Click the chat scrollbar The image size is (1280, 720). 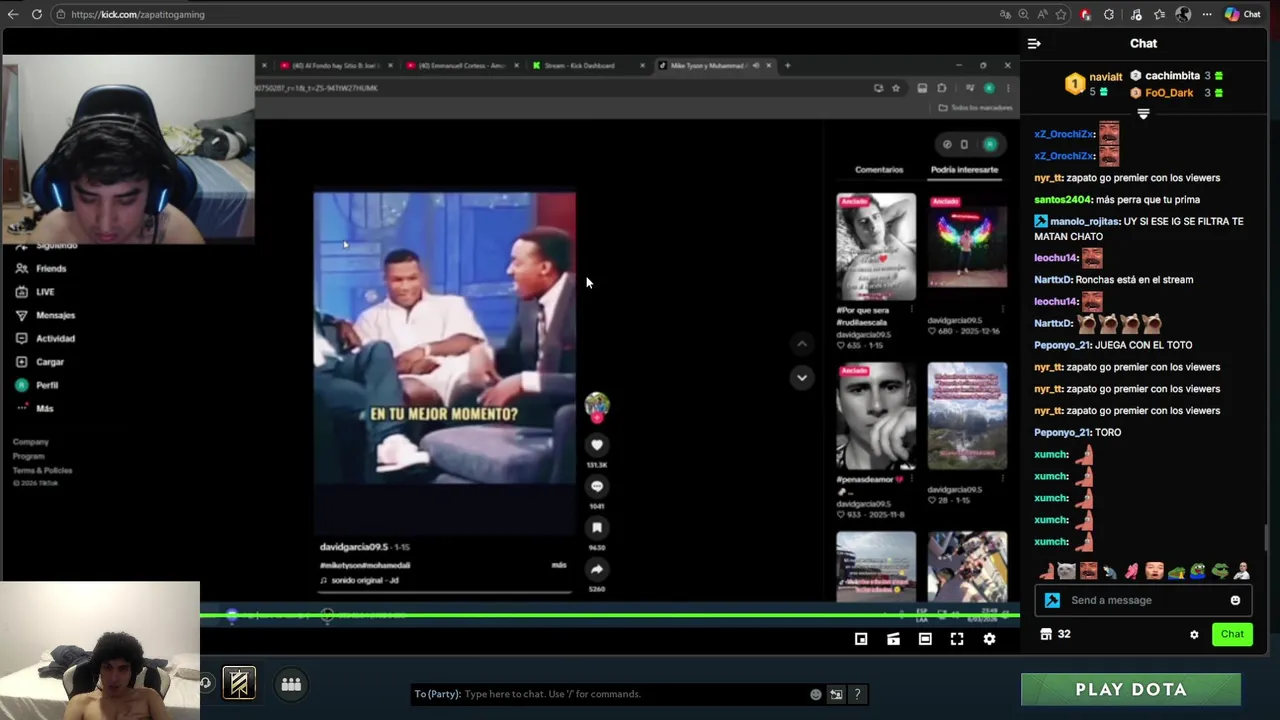click(1266, 536)
